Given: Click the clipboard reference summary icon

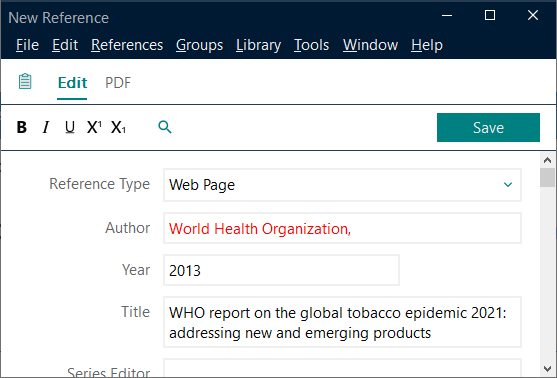Looking at the screenshot, I should (25, 81).
